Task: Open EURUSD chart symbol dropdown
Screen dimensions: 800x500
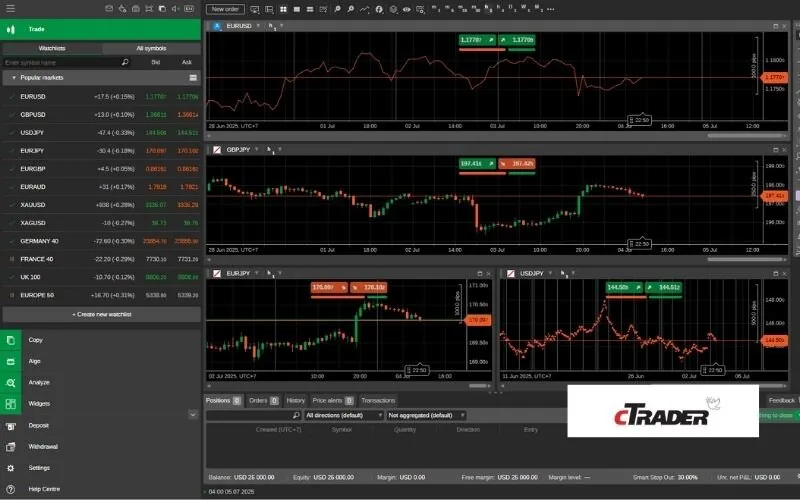Action: pyautogui.click(x=258, y=26)
